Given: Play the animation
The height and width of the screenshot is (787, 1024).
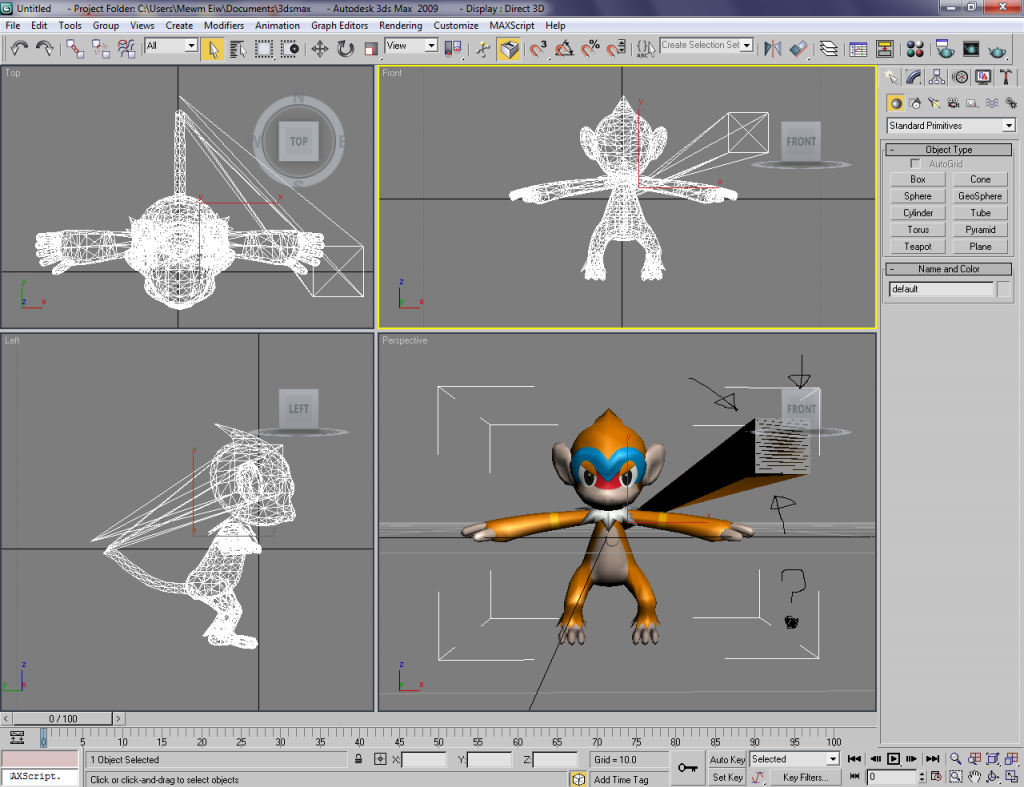Looking at the screenshot, I should pos(893,759).
